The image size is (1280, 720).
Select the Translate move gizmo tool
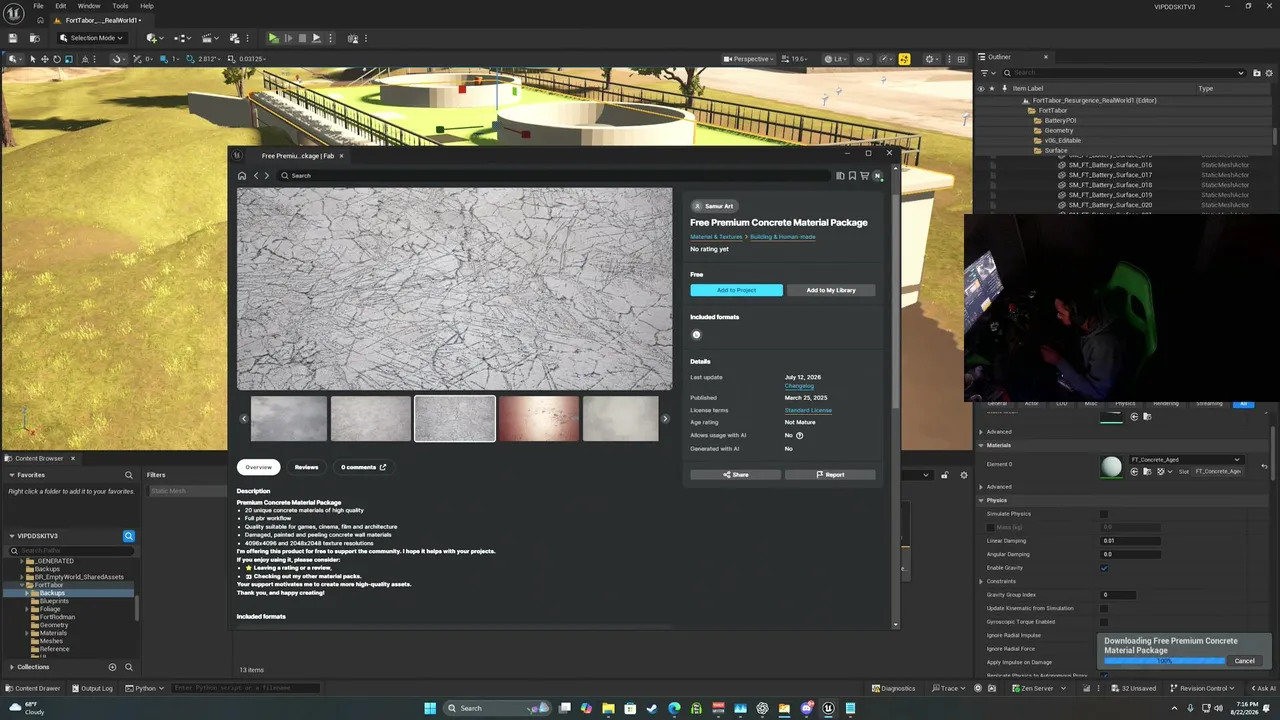pyautogui.click(x=44, y=59)
